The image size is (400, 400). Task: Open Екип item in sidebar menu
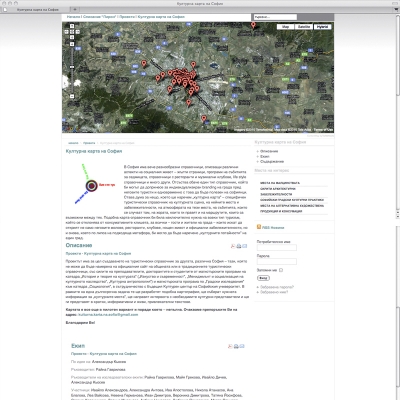(x=265, y=156)
